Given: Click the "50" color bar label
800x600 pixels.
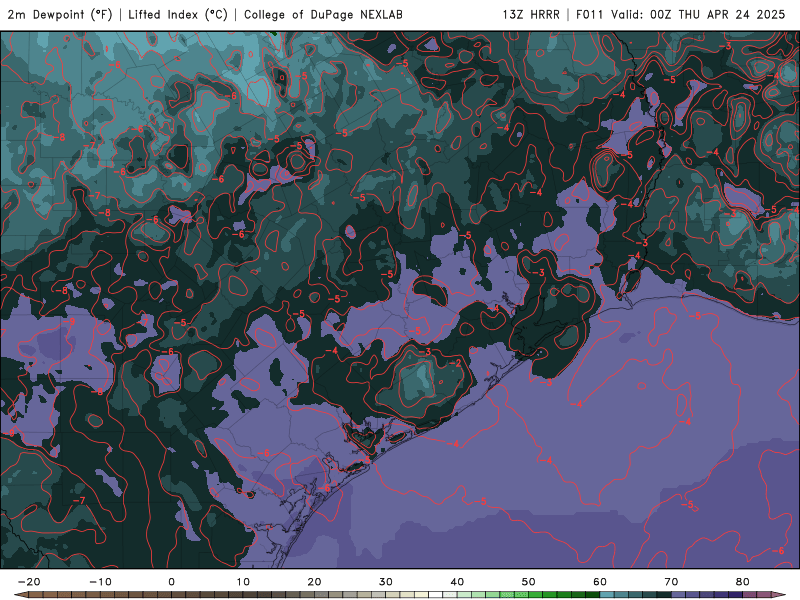Looking at the screenshot, I should click(x=529, y=582).
